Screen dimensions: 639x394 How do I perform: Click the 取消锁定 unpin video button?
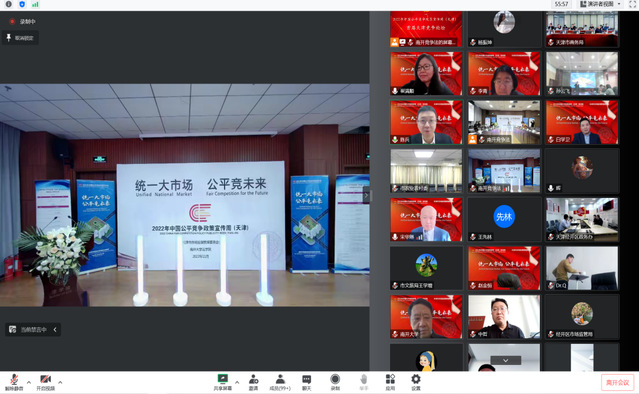click(20, 38)
